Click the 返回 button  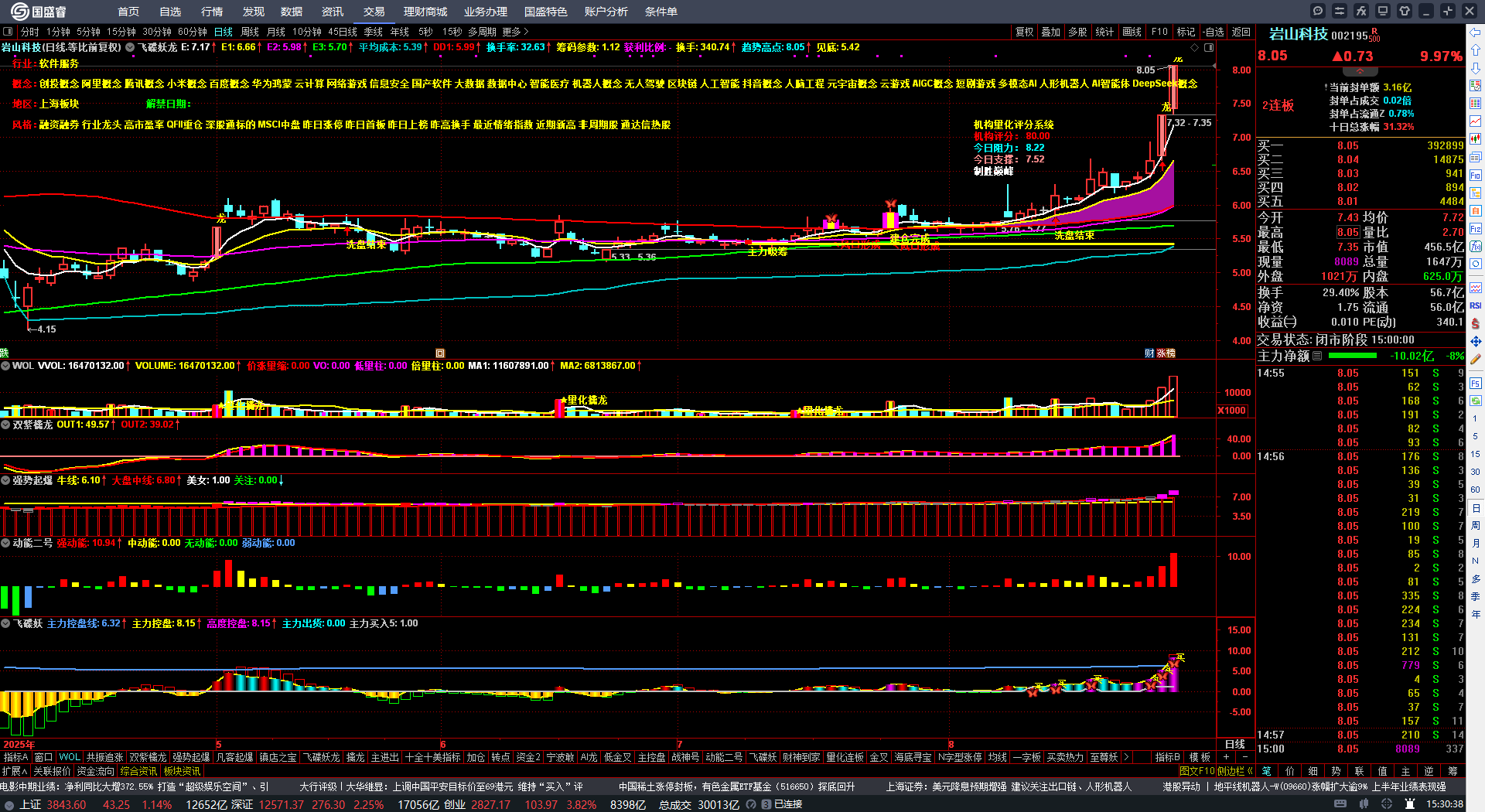pyautogui.click(x=1241, y=32)
